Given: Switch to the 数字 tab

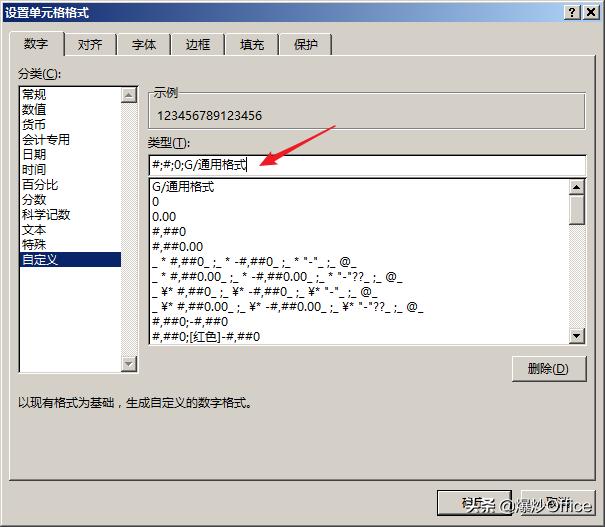Looking at the screenshot, I should click(36, 44).
